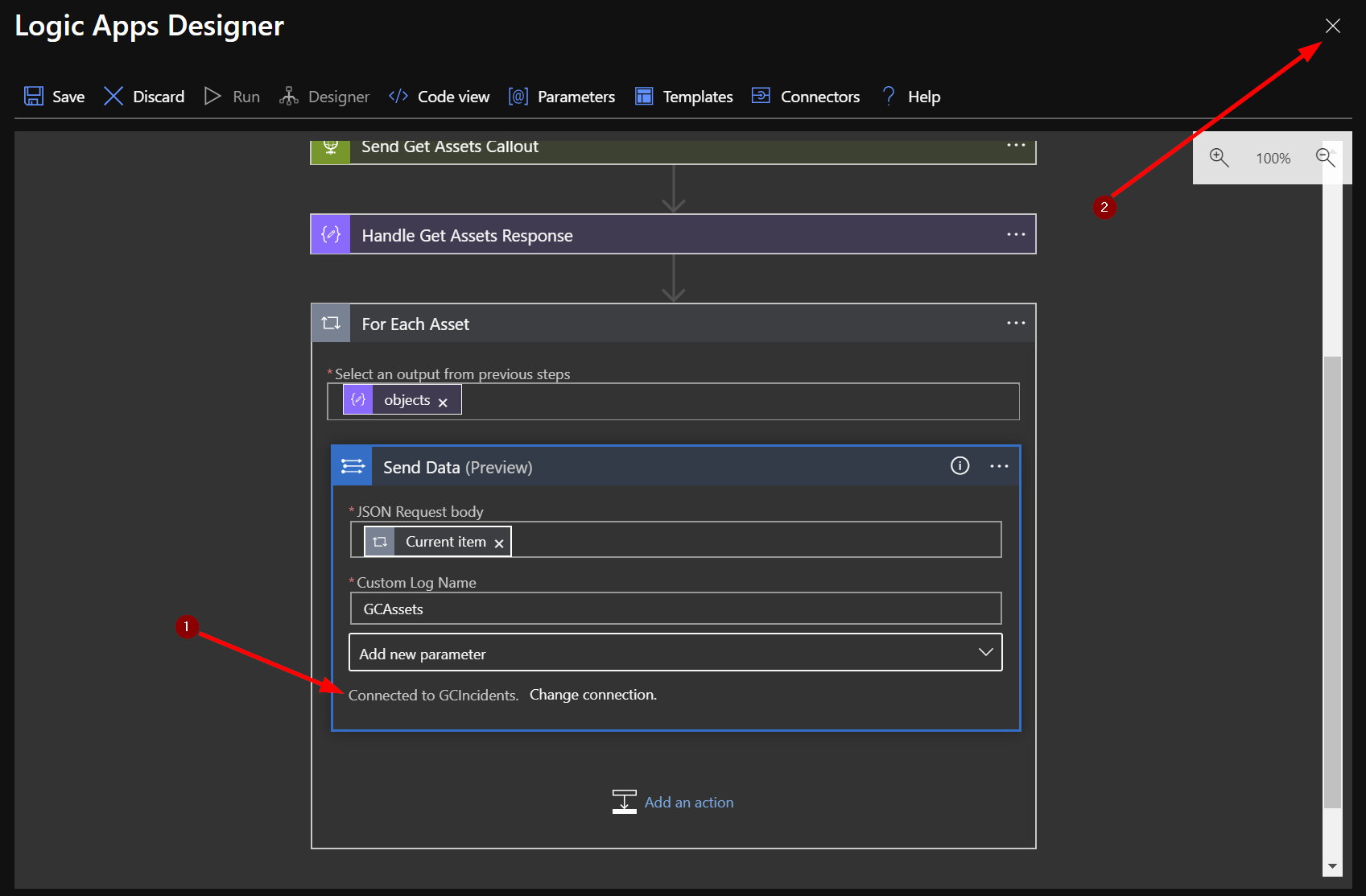
Task: Click the 100% zoom level text
Action: pos(1273,159)
